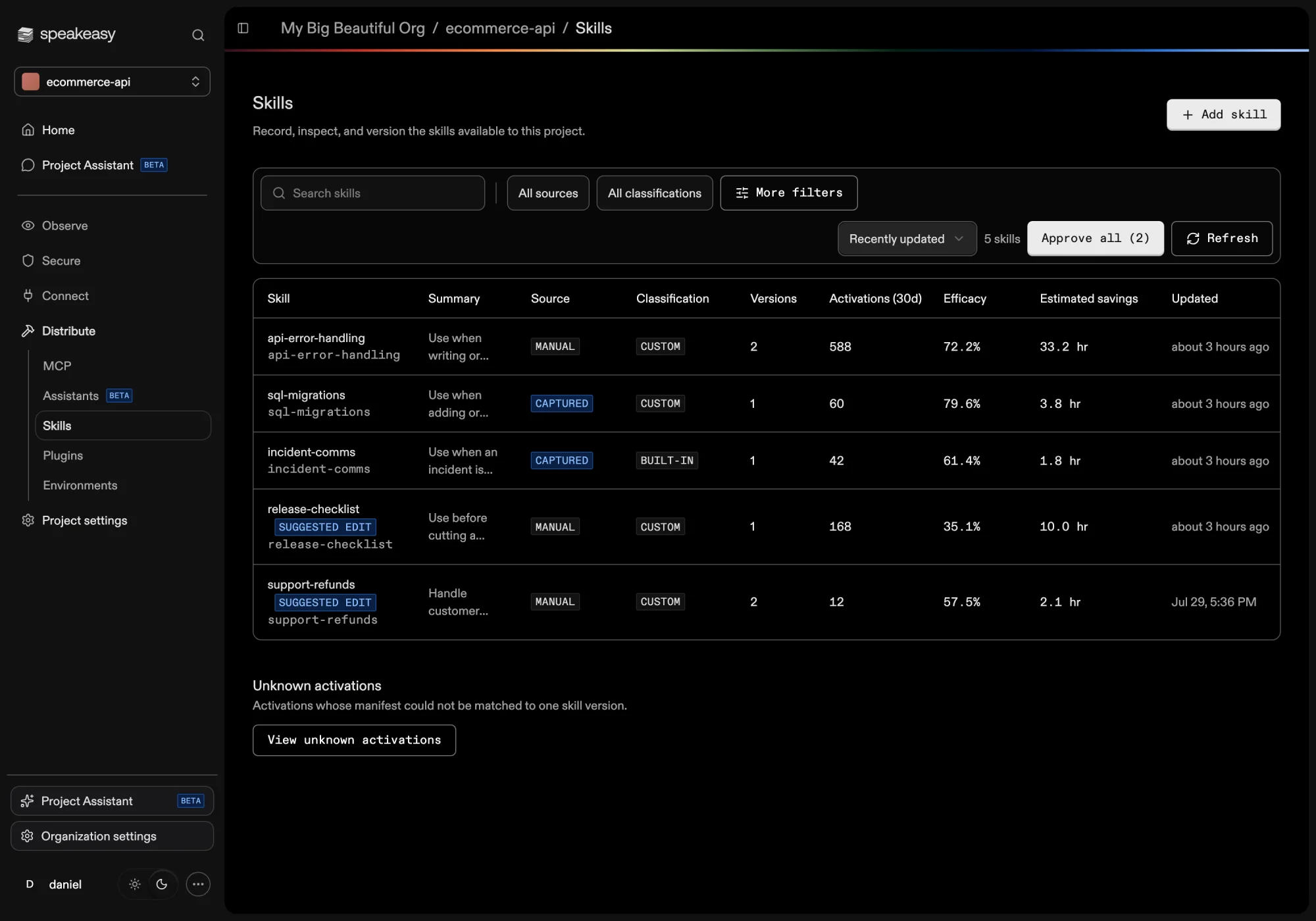Focus the Search skills field
Viewport: 1316px width, 921px height.
[372, 193]
